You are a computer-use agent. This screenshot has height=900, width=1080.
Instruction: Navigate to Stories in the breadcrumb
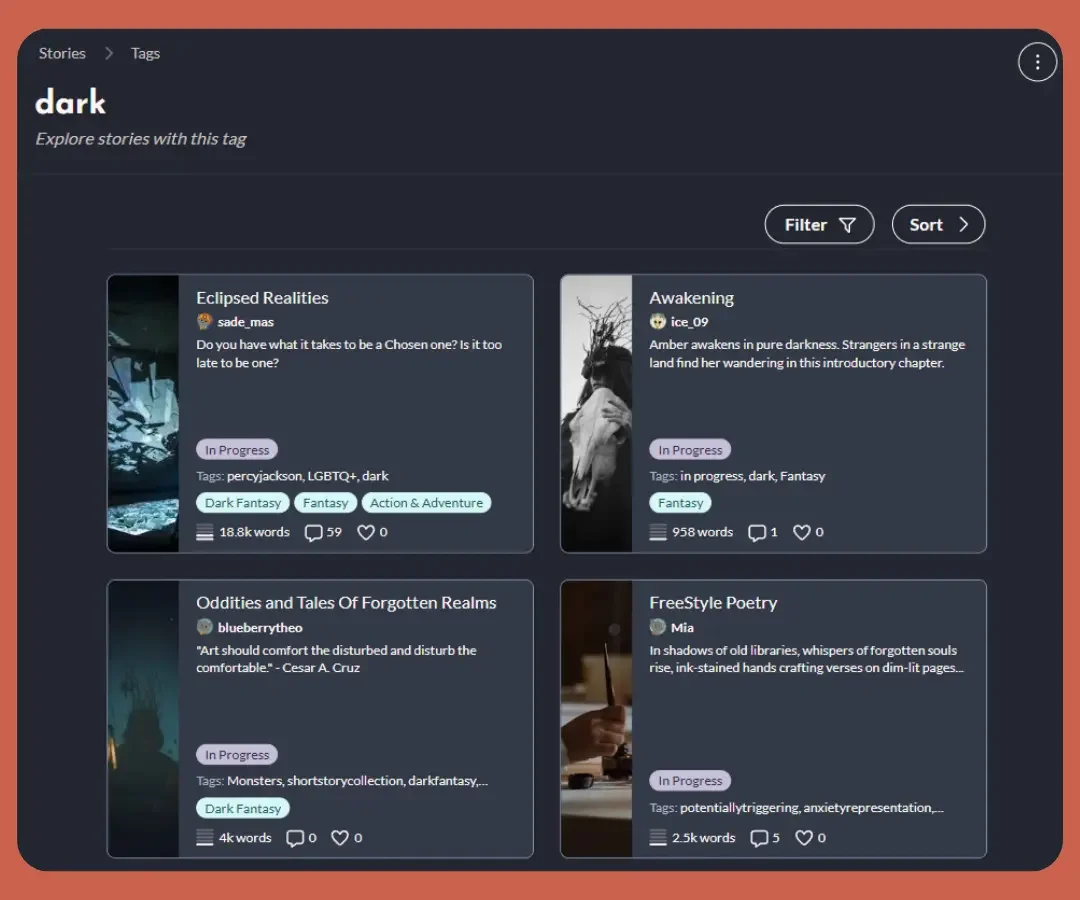click(x=62, y=53)
